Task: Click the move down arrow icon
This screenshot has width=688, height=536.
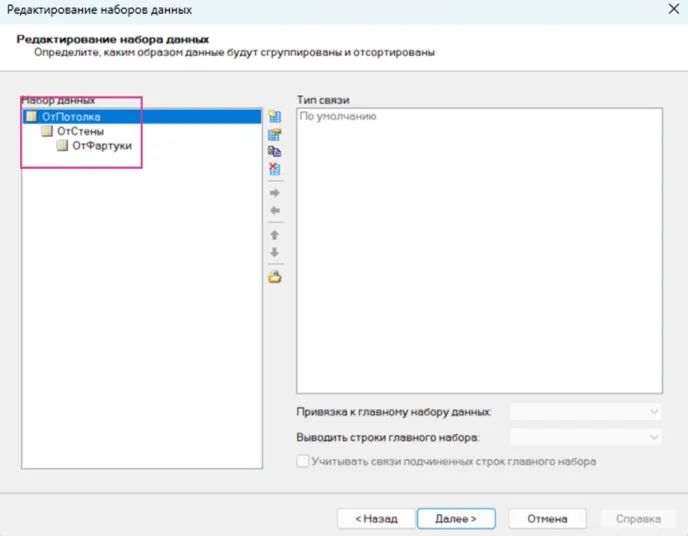Action: click(x=274, y=252)
